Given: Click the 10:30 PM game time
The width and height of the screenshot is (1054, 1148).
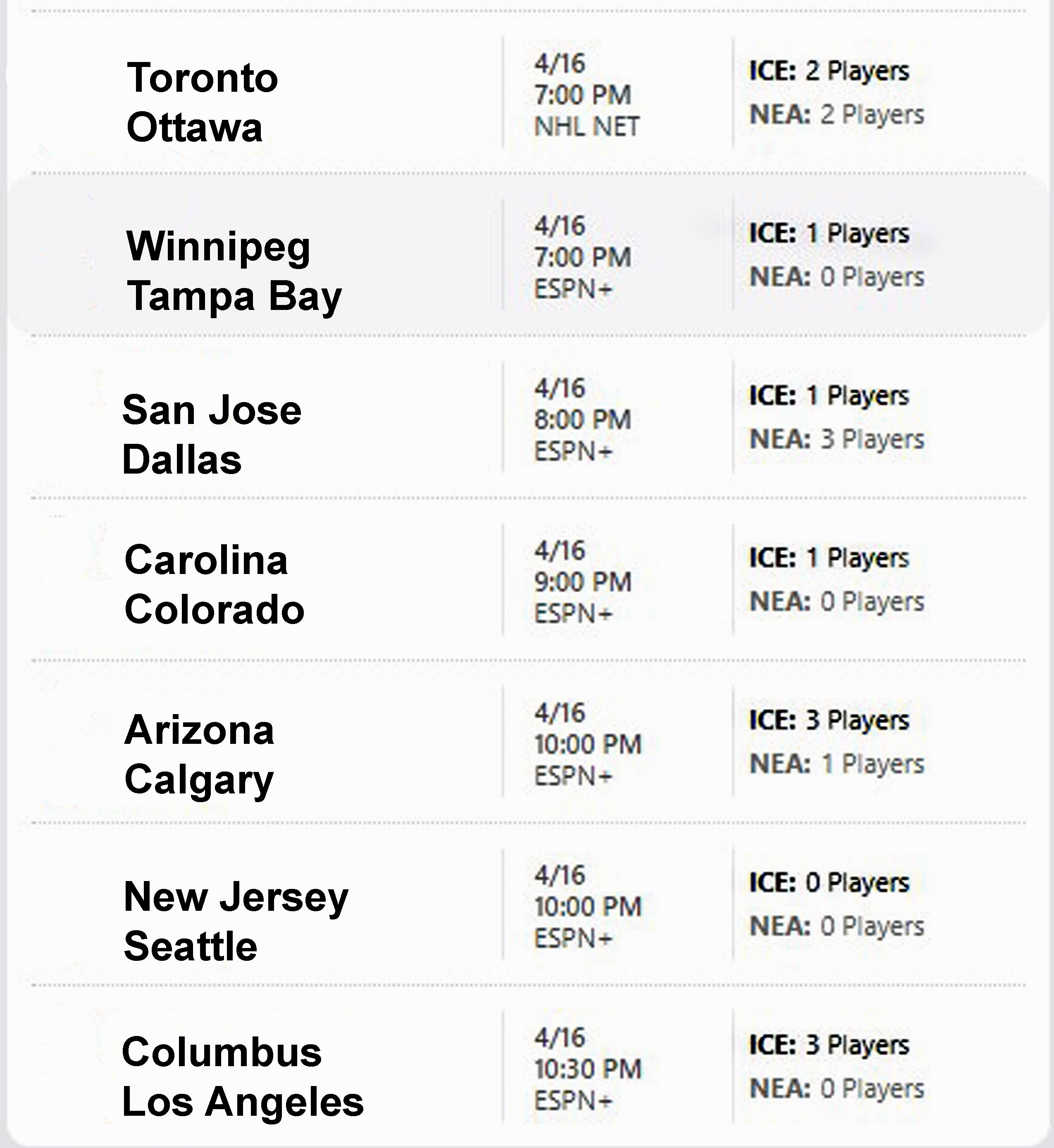Looking at the screenshot, I should (x=588, y=1069).
